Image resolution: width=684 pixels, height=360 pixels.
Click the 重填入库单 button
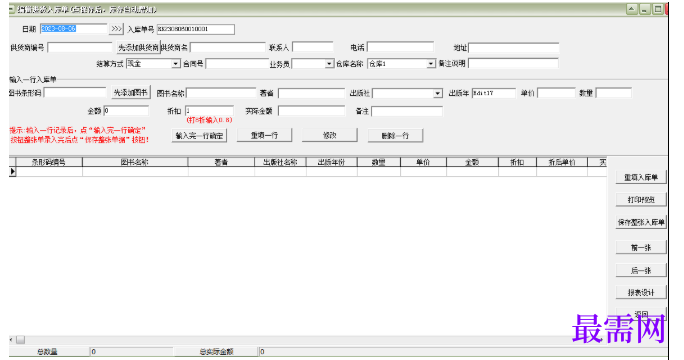pyautogui.click(x=641, y=177)
